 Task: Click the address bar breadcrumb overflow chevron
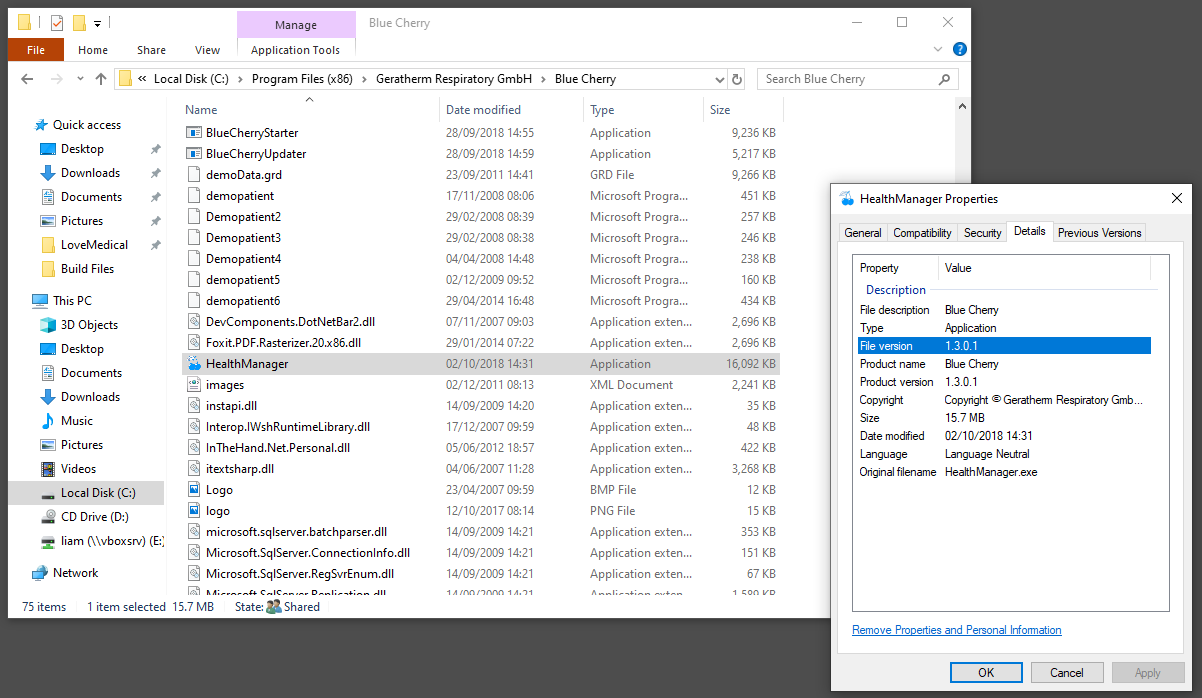click(x=144, y=79)
